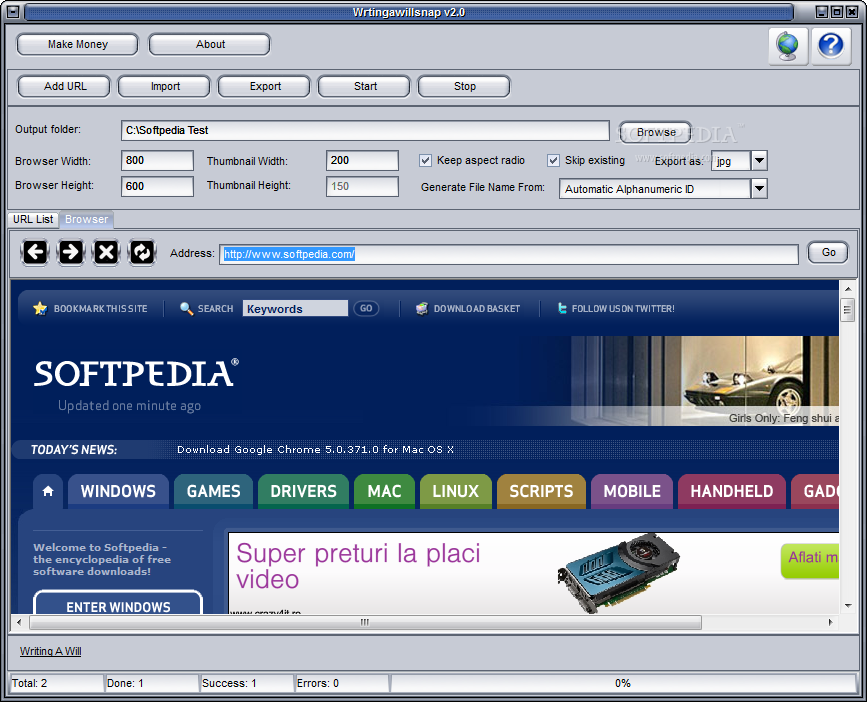
Task: Click the vertical scrollbar thumb
Action: pos(848,309)
